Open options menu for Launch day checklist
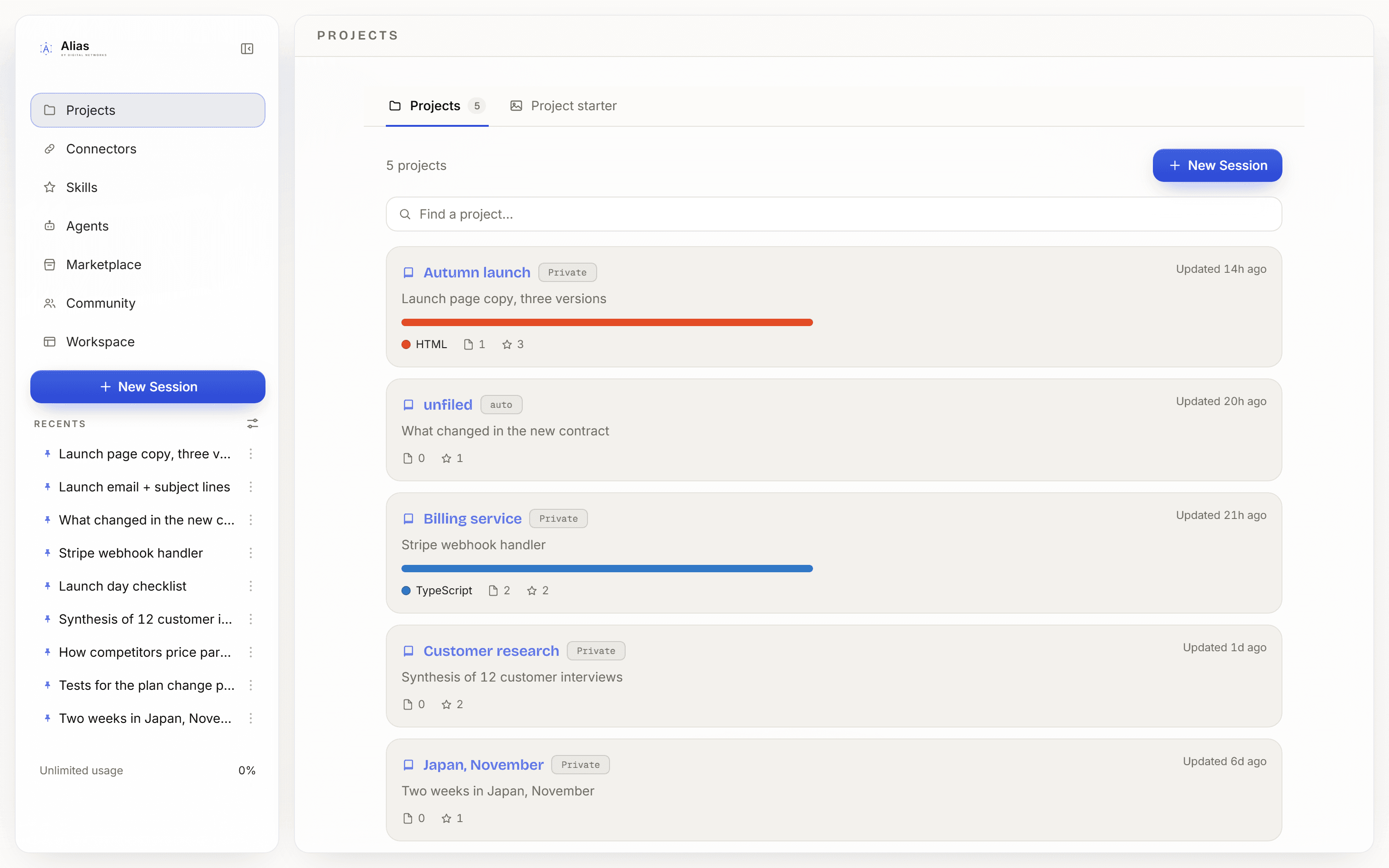The image size is (1389, 868). (251, 586)
